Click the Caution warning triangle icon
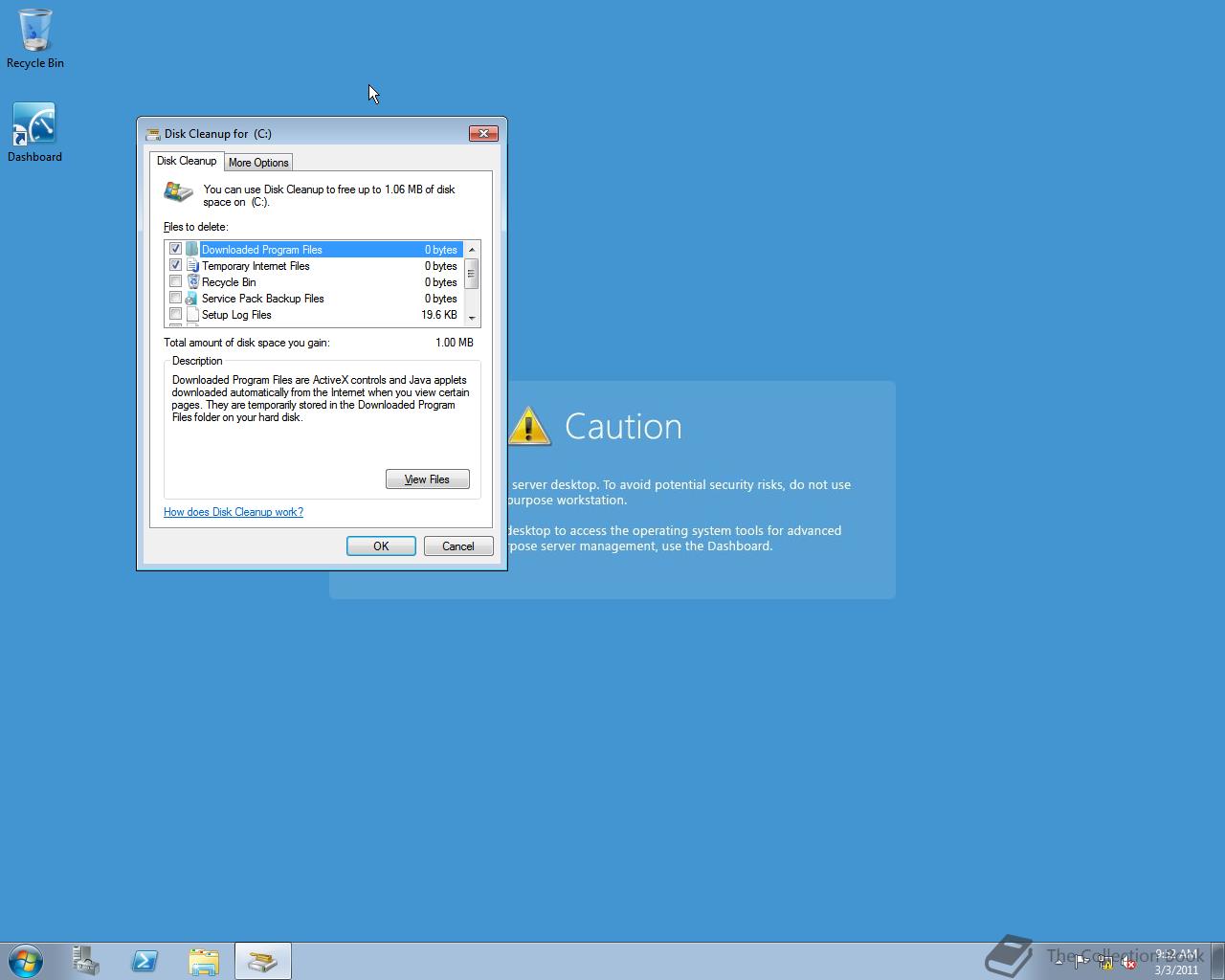The image size is (1225, 980). (x=529, y=427)
